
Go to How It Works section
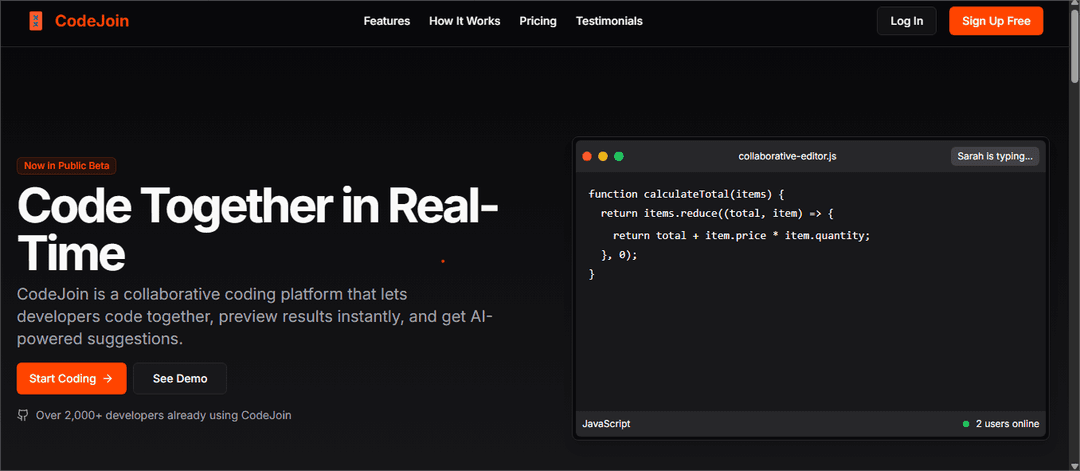point(464,21)
